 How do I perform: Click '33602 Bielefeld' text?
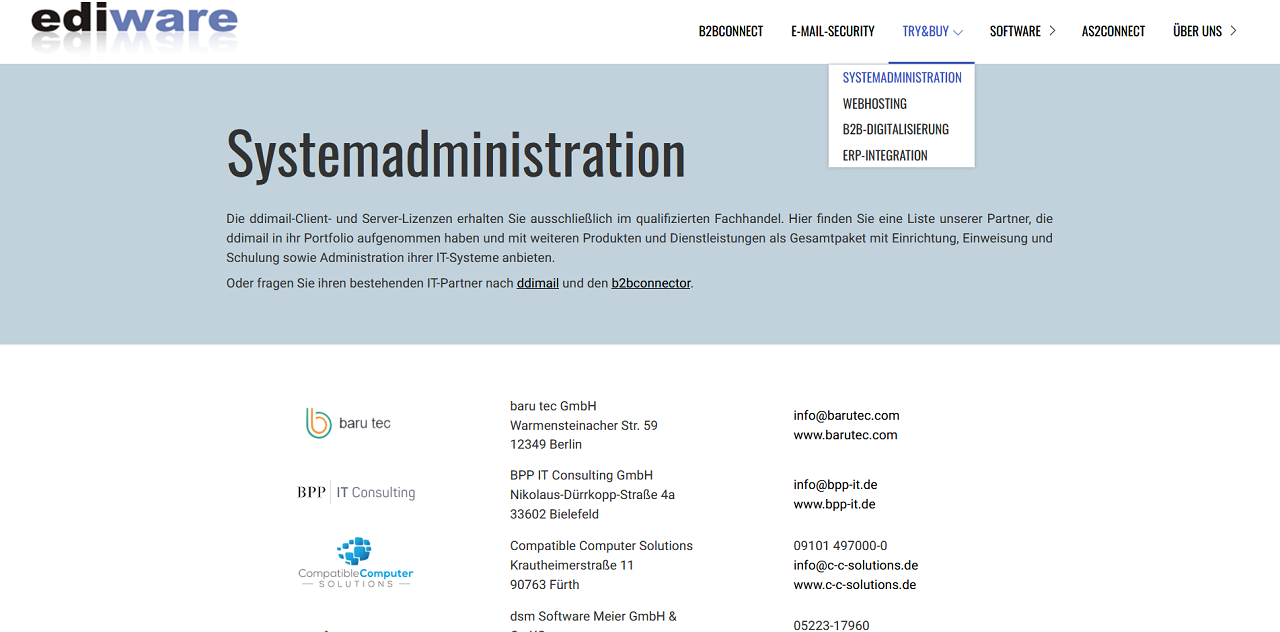coord(555,514)
